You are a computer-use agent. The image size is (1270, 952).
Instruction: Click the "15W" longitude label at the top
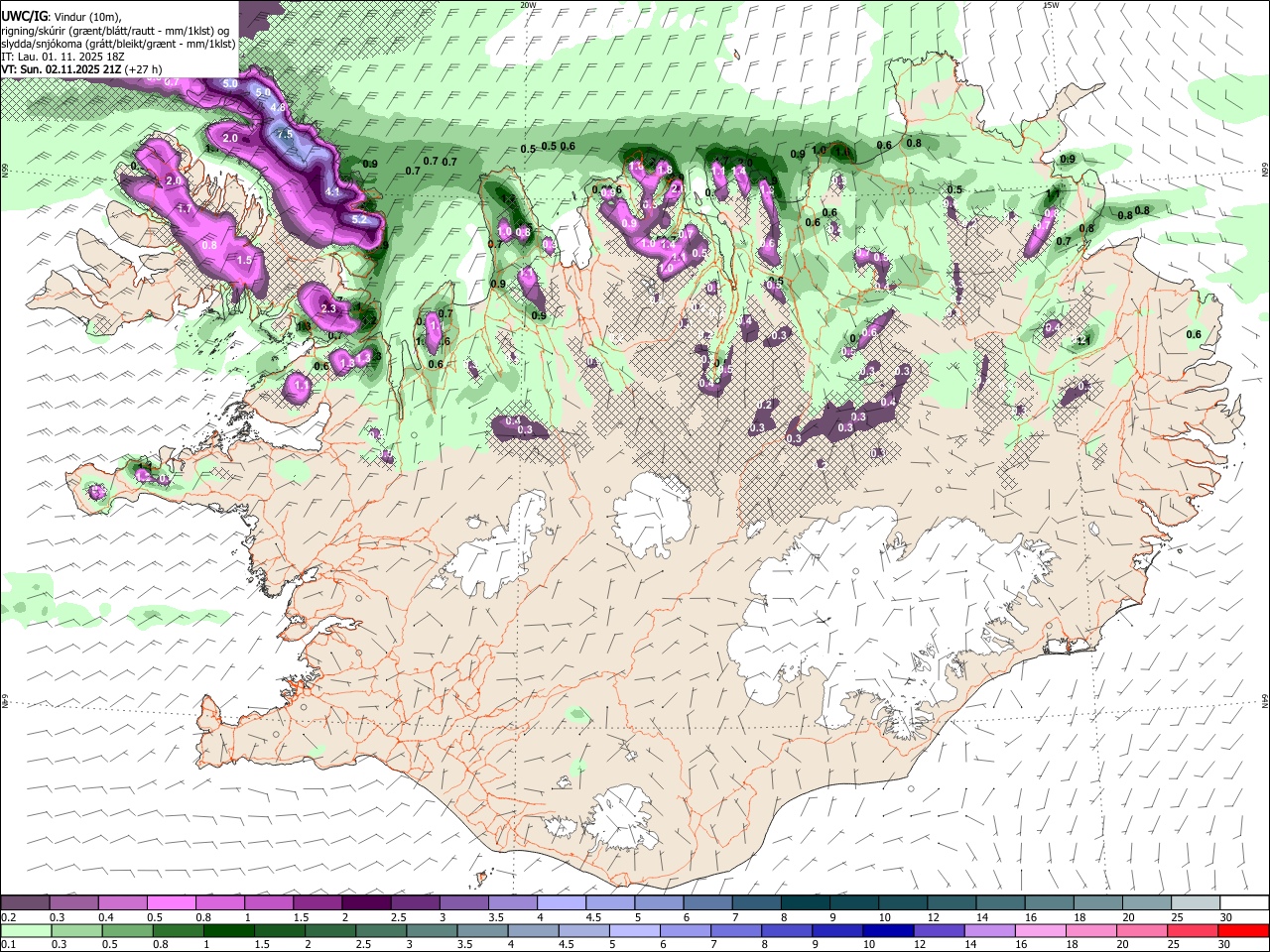pos(1052,5)
